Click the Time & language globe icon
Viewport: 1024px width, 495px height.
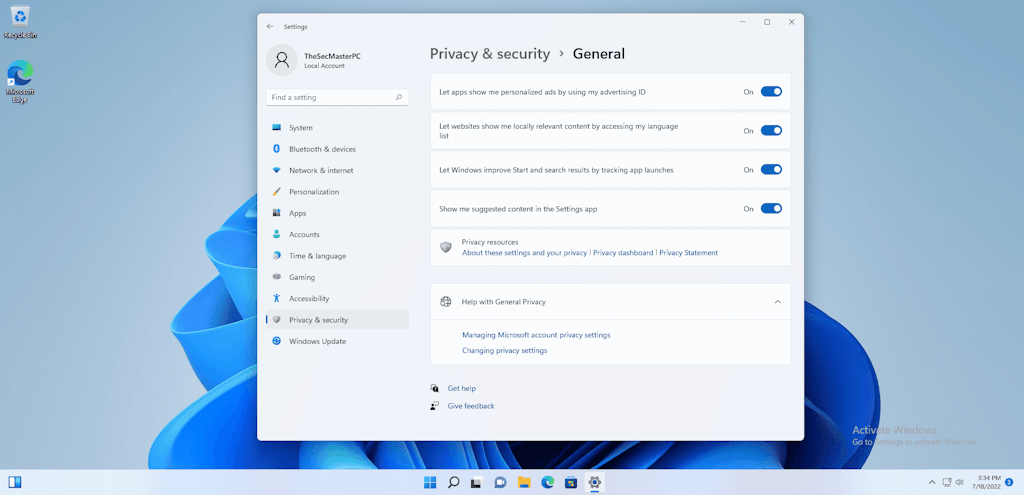(276, 255)
